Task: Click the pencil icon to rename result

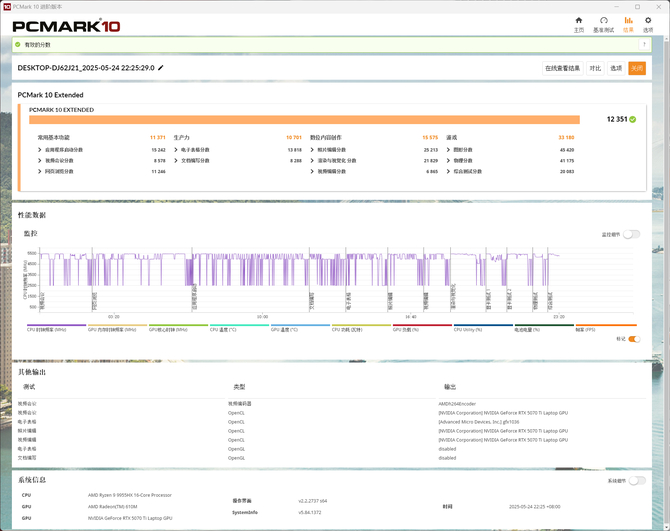Action: 161,68
